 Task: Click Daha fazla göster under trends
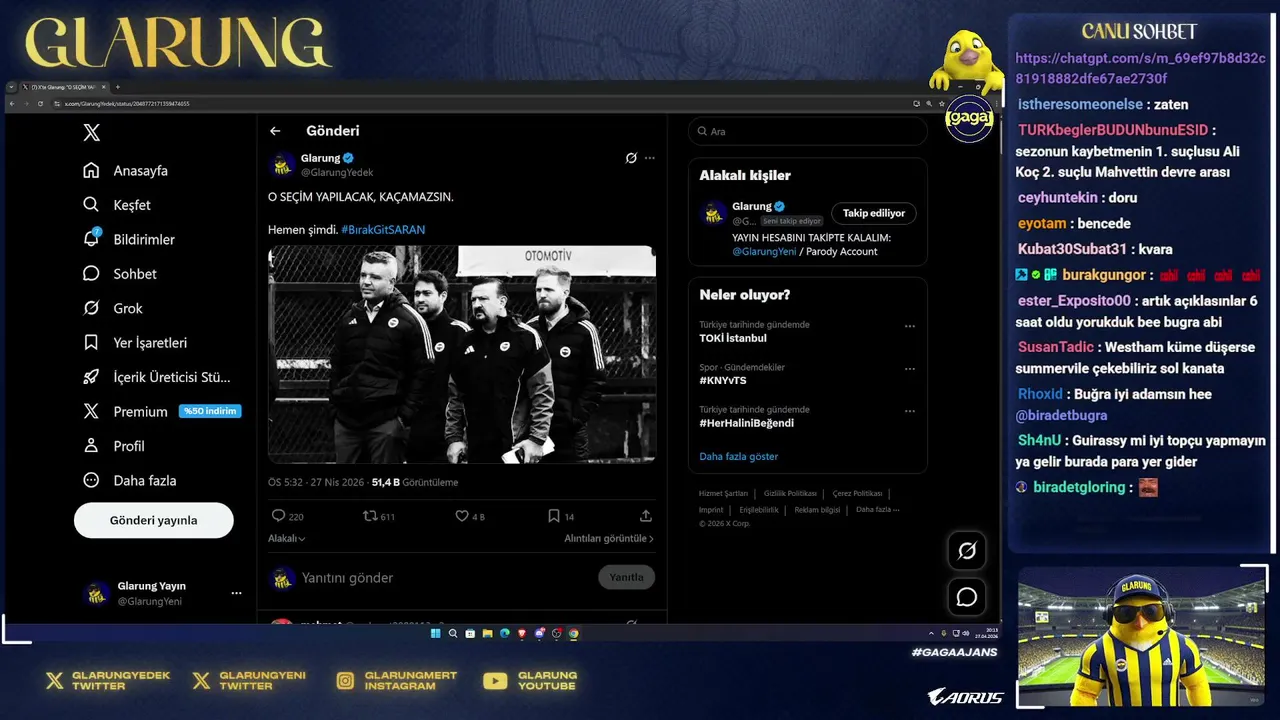[738, 456]
